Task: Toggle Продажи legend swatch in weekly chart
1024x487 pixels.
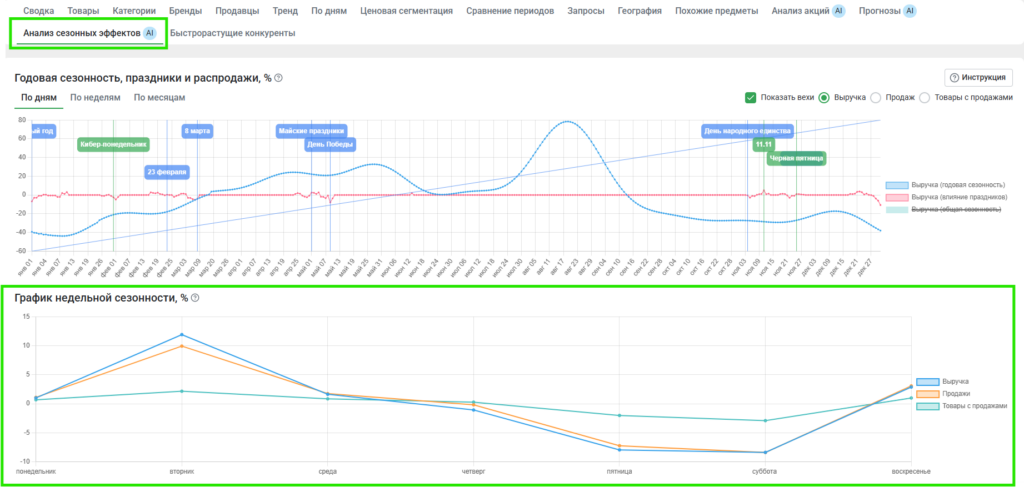Action: coord(928,393)
